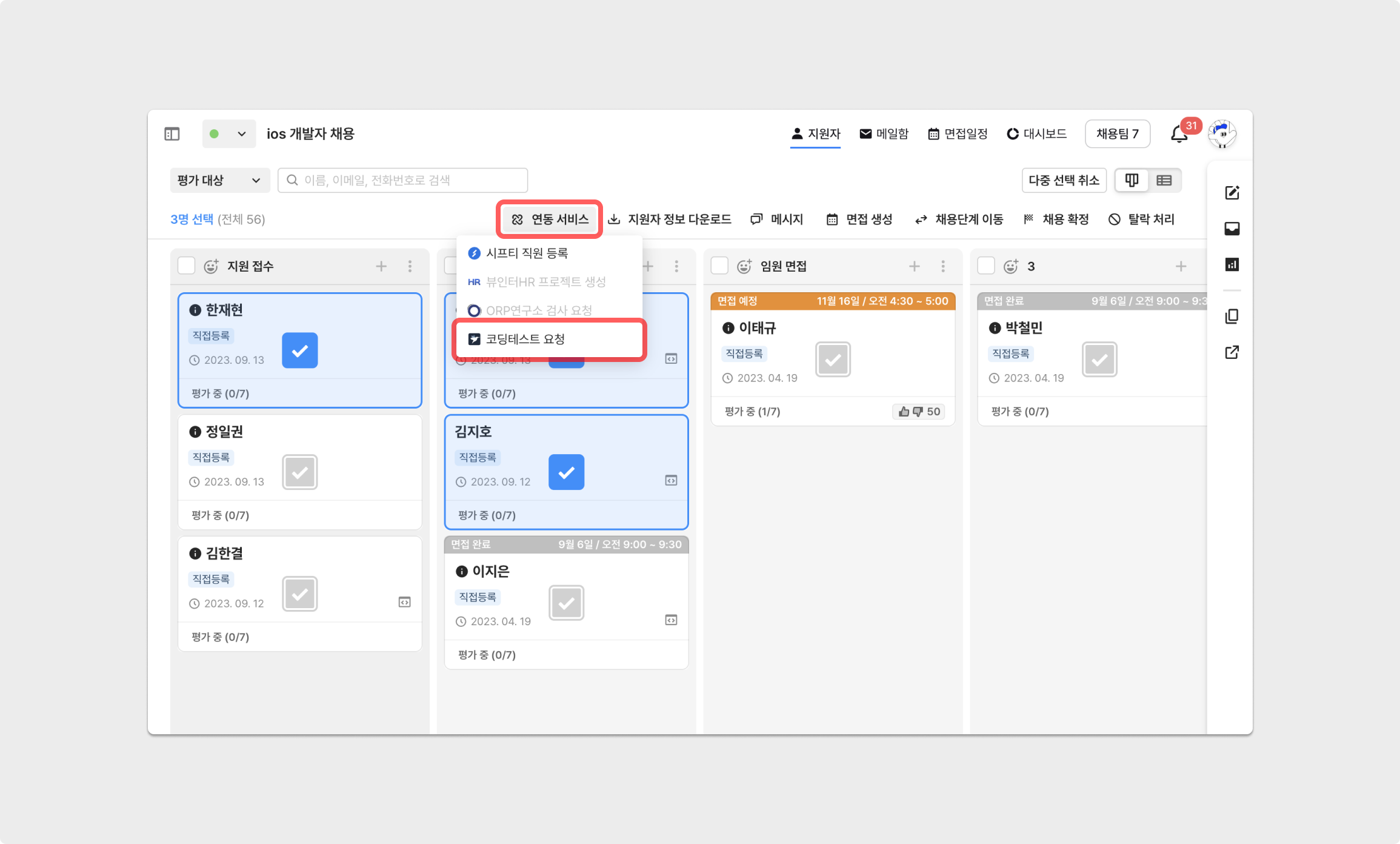Switch to the list view icon
The height and width of the screenshot is (844, 1400).
point(1164,180)
